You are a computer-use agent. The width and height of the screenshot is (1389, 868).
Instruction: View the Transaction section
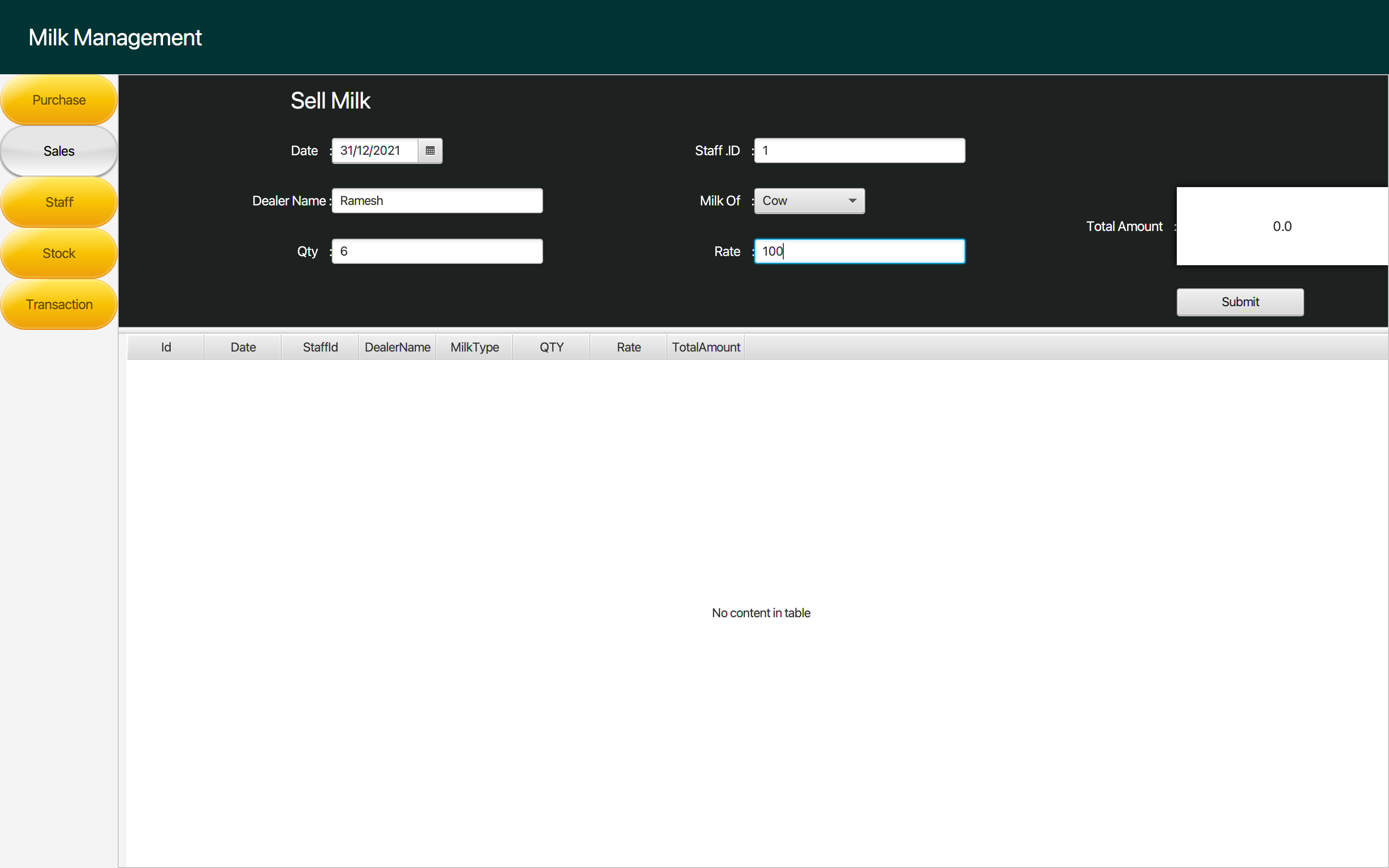[x=58, y=304]
